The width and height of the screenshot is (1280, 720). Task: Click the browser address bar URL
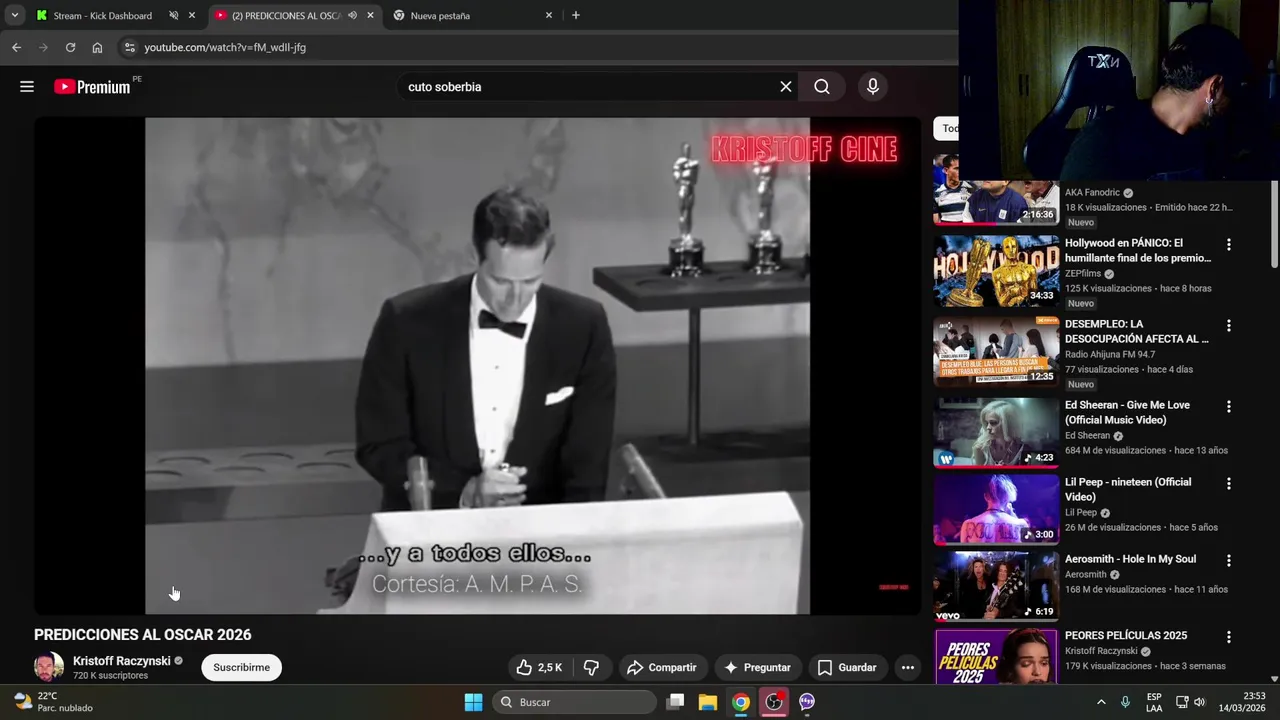tap(225, 47)
